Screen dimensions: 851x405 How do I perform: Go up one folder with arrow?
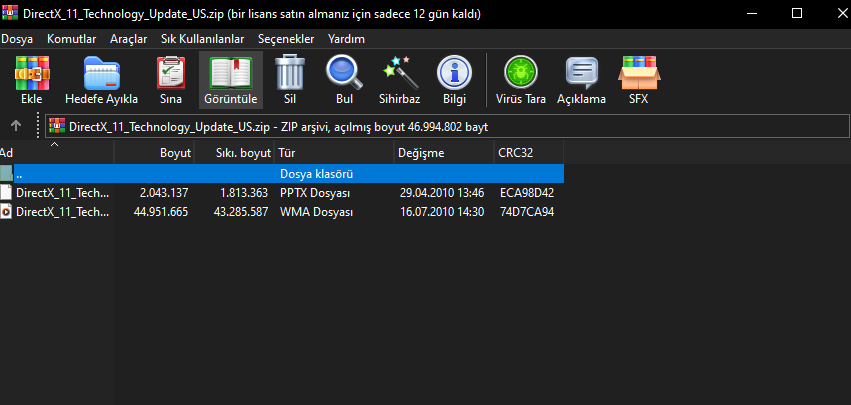pyautogui.click(x=16, y=126)
